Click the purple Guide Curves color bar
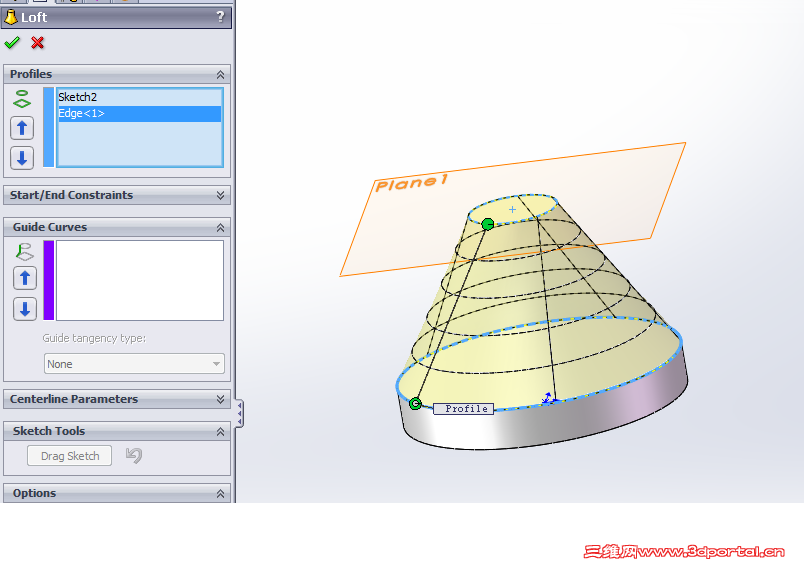Viewport: 804px width, 565px height. [49, 280]
